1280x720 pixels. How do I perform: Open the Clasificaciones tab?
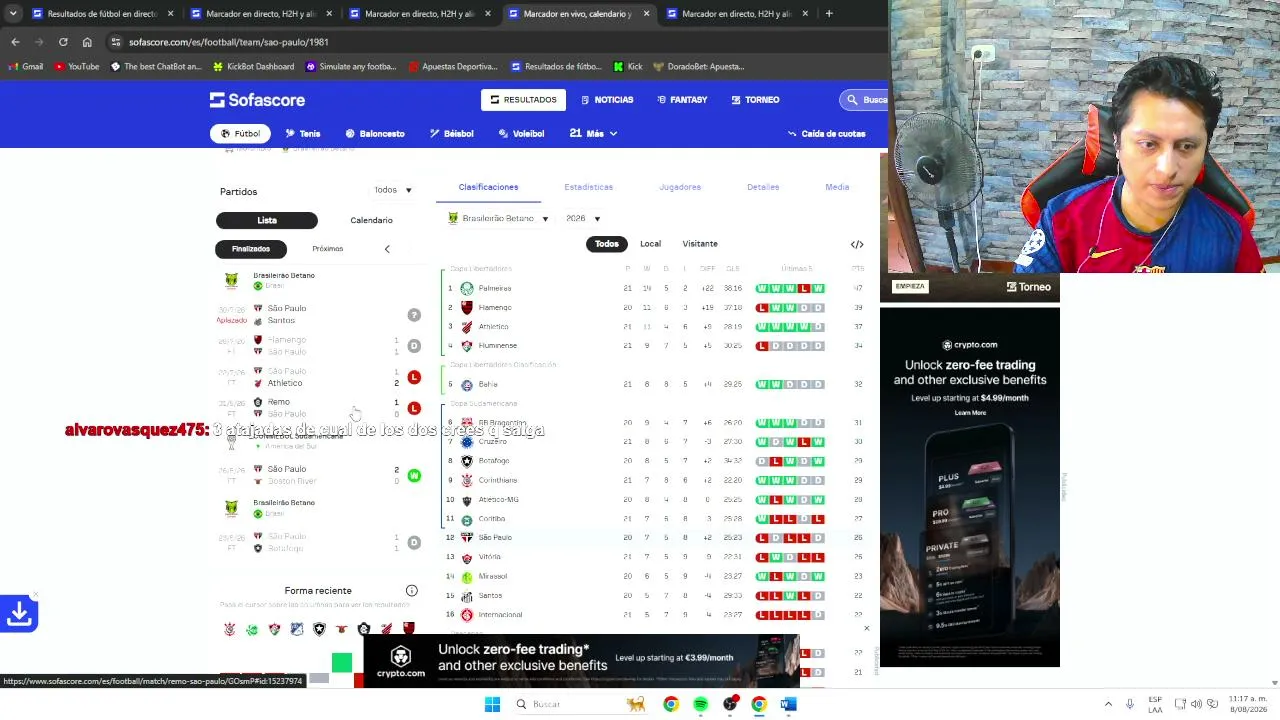coord(488,187)
